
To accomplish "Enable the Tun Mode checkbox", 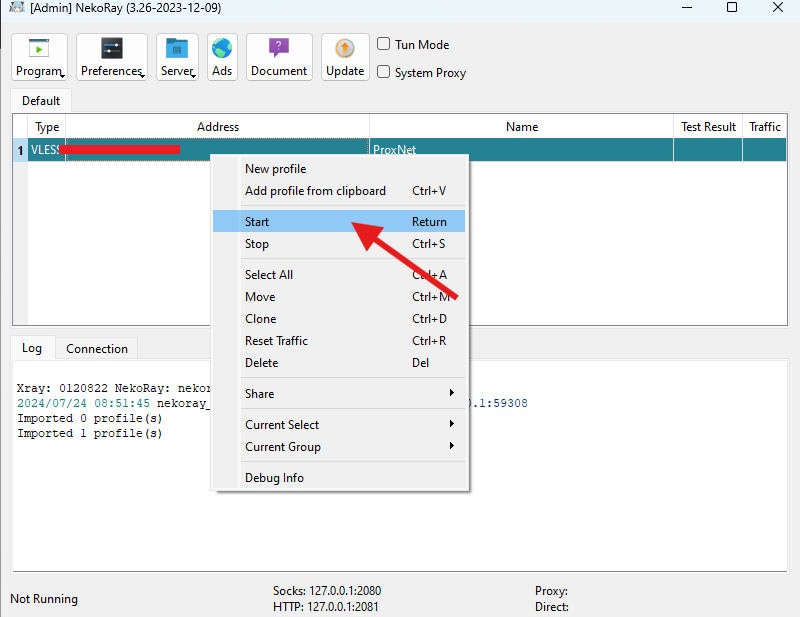I will [384, 44].
